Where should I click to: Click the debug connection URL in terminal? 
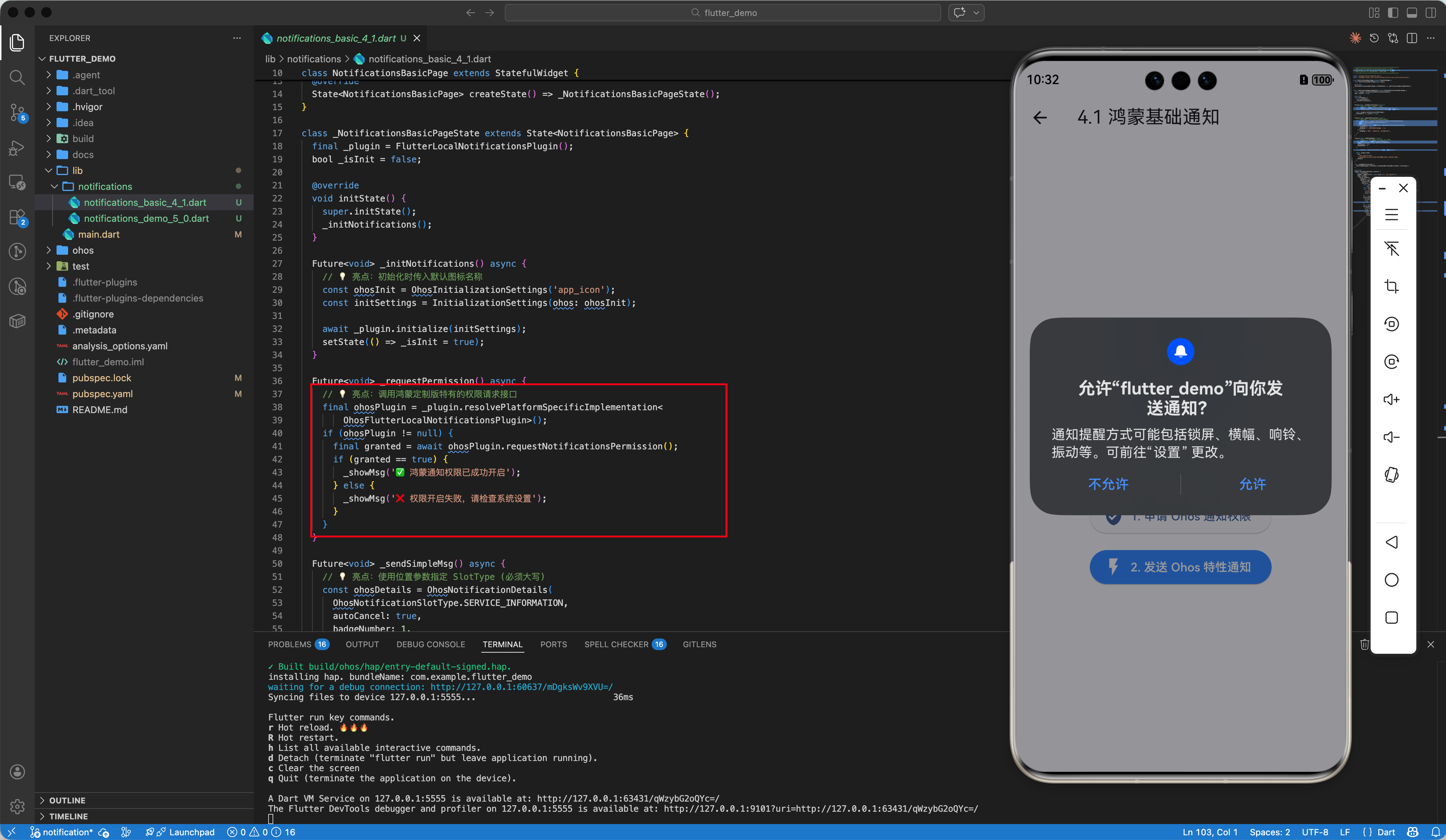[x=521, y=687]
